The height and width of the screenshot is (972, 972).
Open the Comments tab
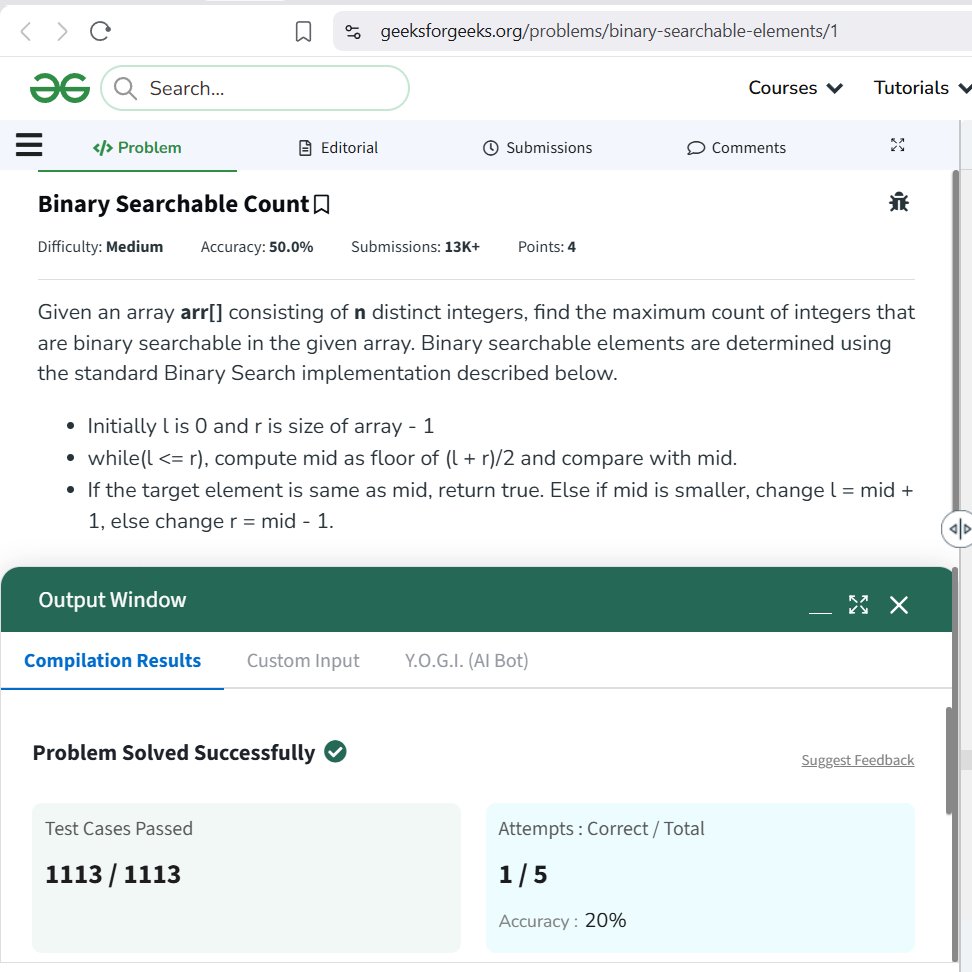736,148
